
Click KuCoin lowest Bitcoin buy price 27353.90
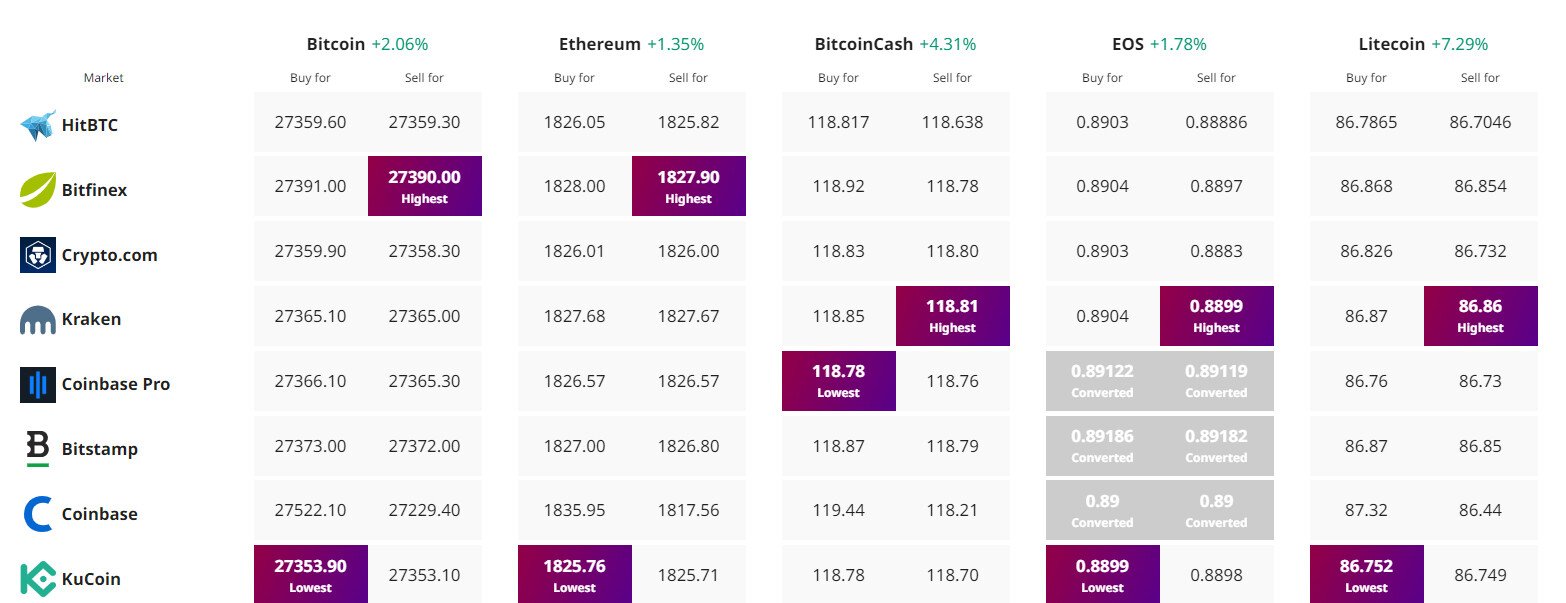(x=311, y=574)
